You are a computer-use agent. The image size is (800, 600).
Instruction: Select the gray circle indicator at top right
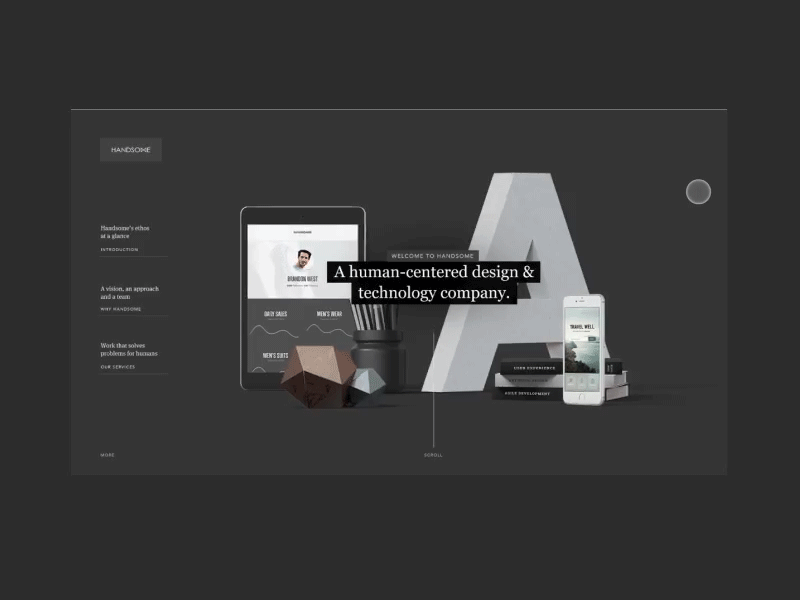pos(698,191)
